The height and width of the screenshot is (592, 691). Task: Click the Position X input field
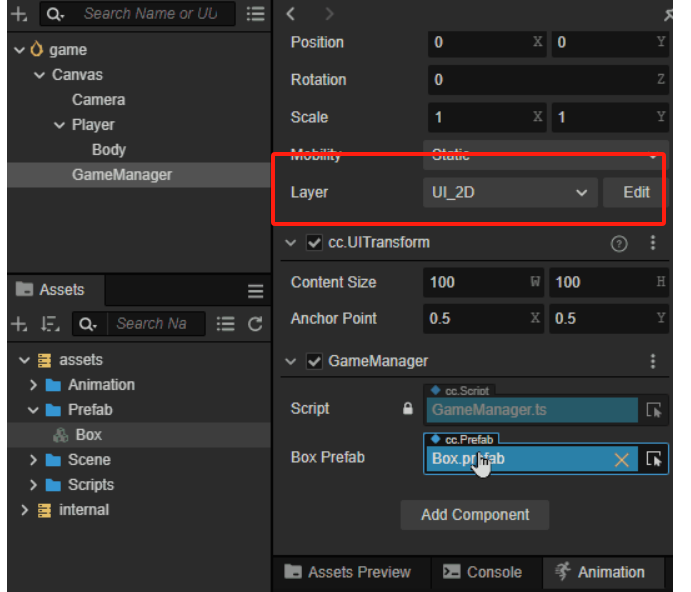487,43
